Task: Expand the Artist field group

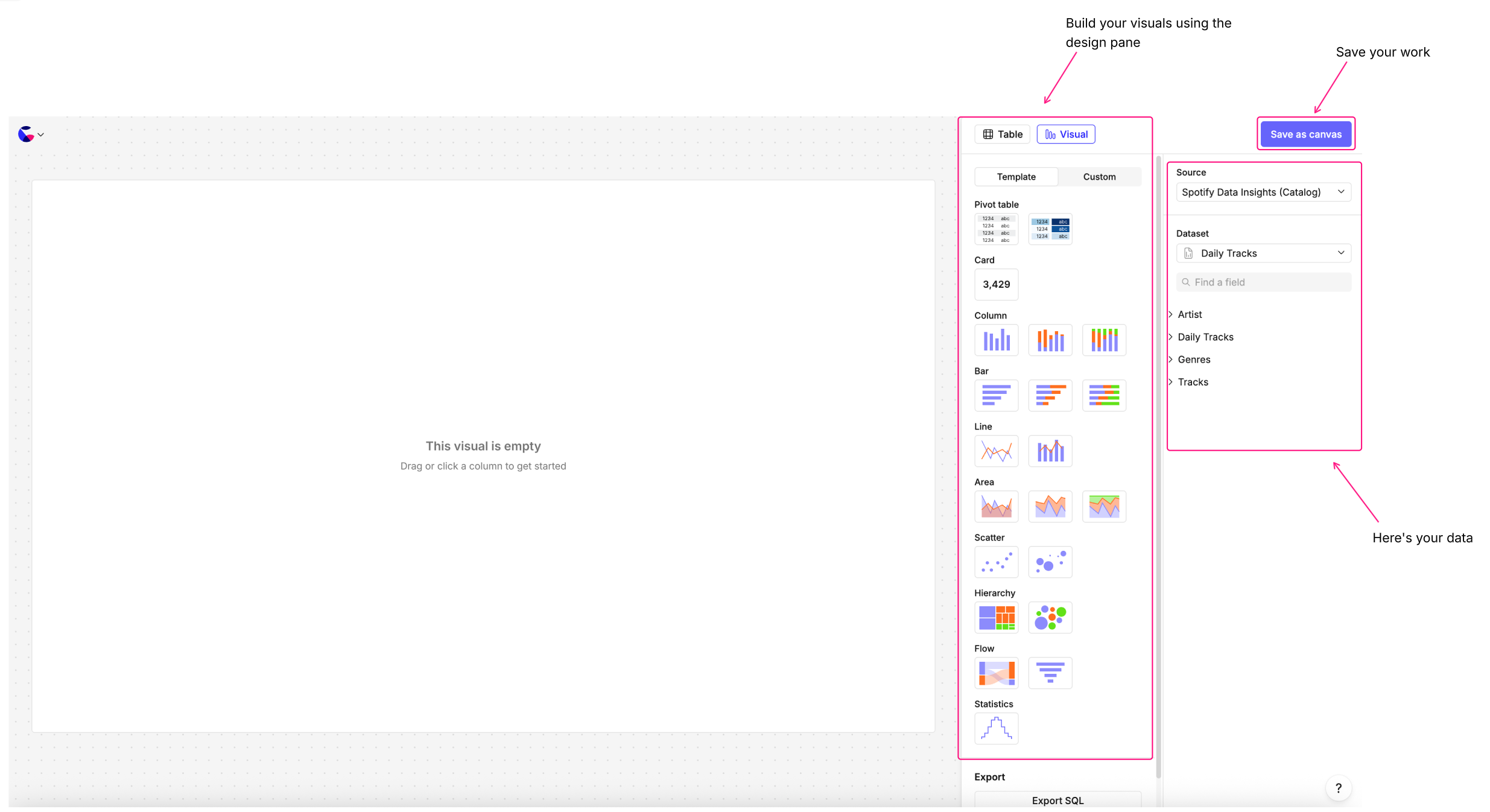Action: (x=1189, y=314)
